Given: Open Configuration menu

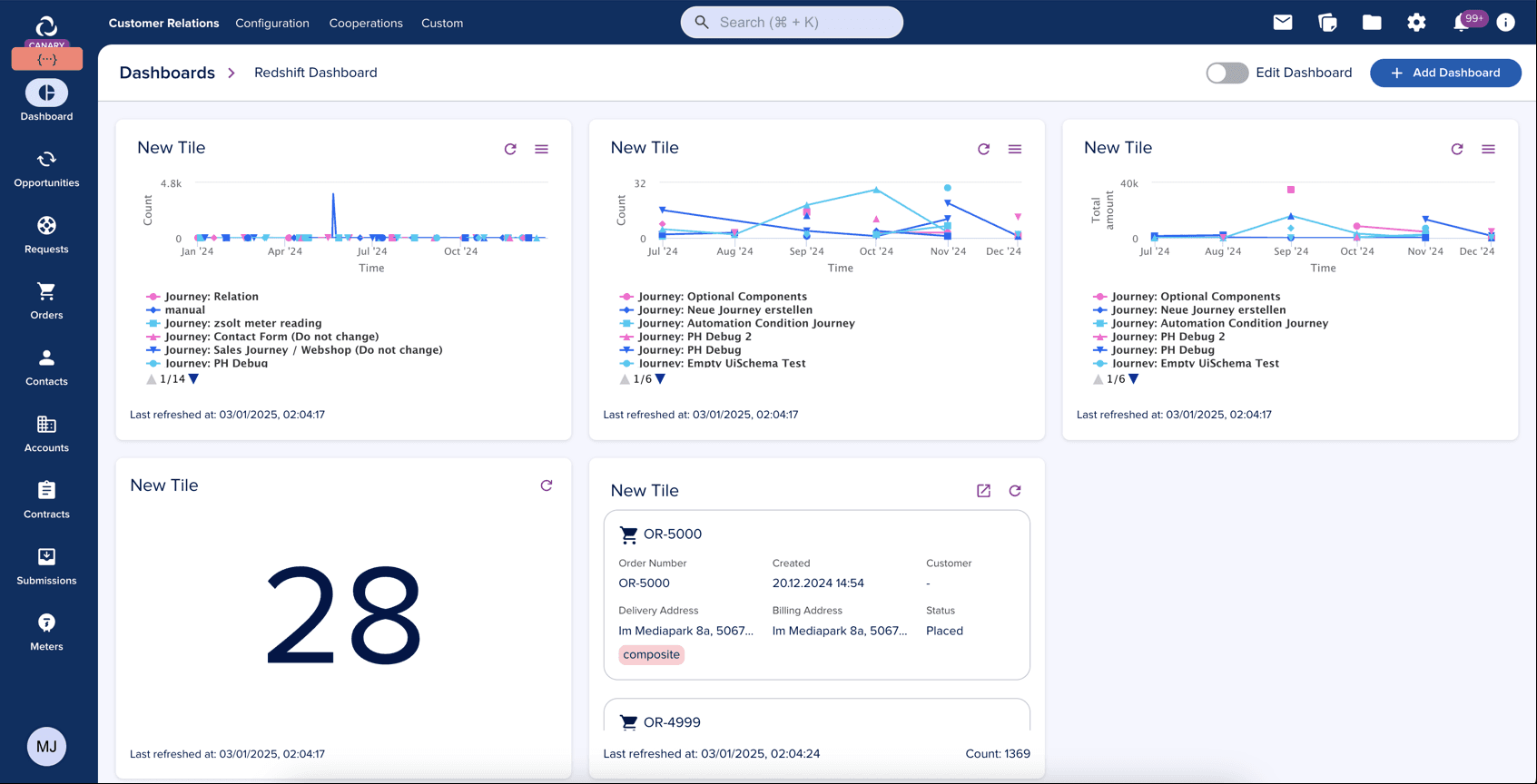Looking at the screenshot, I should click(x=272, y=23).
